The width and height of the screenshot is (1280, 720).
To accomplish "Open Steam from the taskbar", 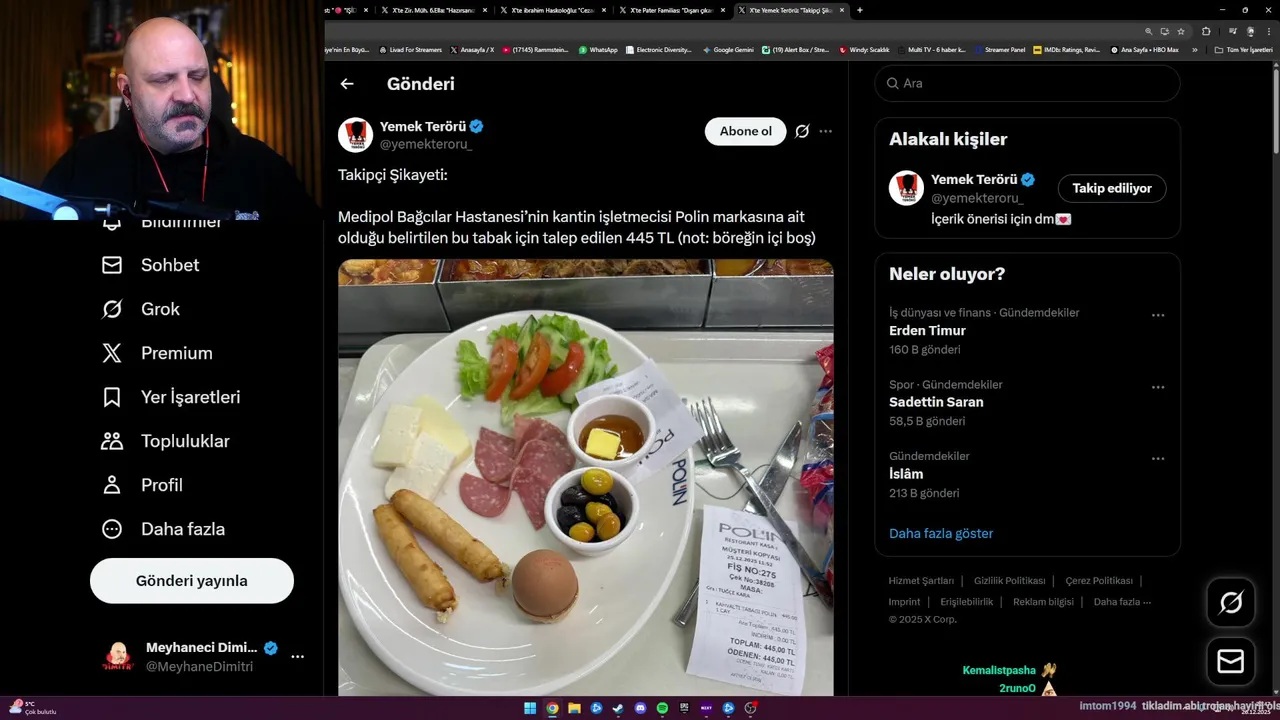I will tap(618, 708).
